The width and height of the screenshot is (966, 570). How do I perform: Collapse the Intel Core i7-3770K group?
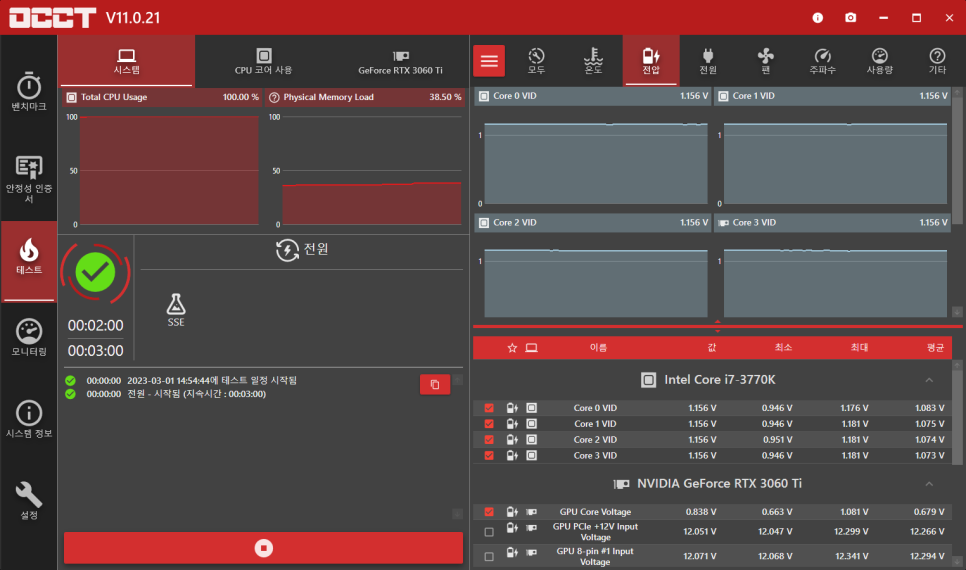pyautogui.click(x=929, y=380)
